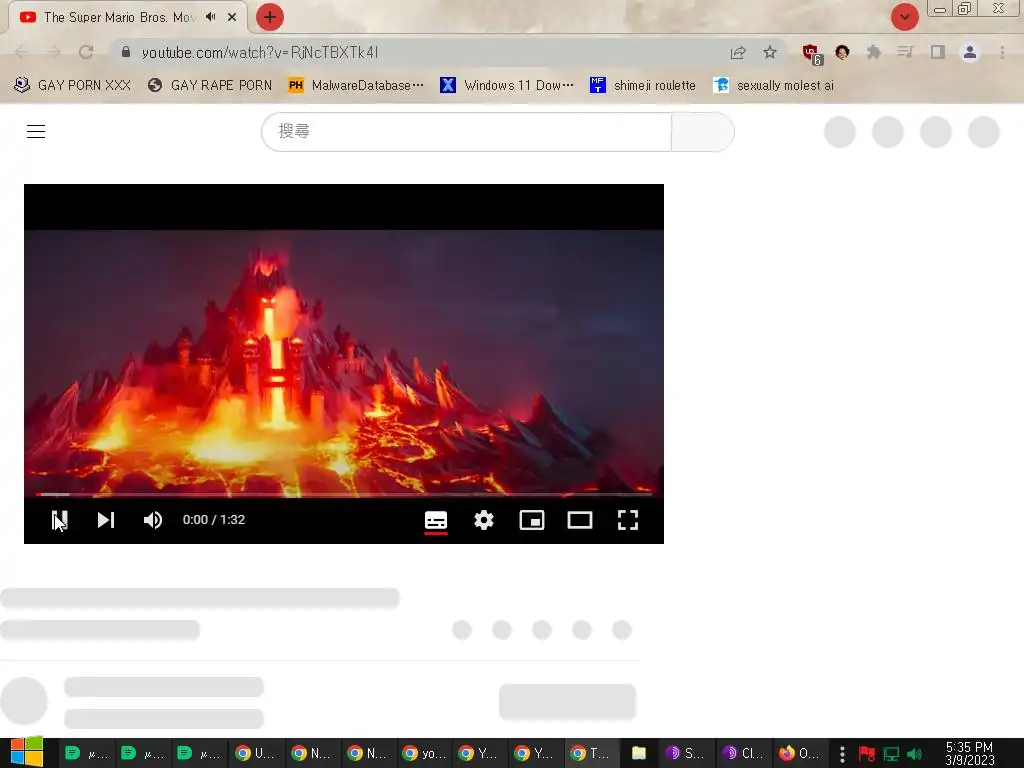Show hidden tray icons via vertical dots
The image size is (1024, 768).
click(x=842, y=754)
